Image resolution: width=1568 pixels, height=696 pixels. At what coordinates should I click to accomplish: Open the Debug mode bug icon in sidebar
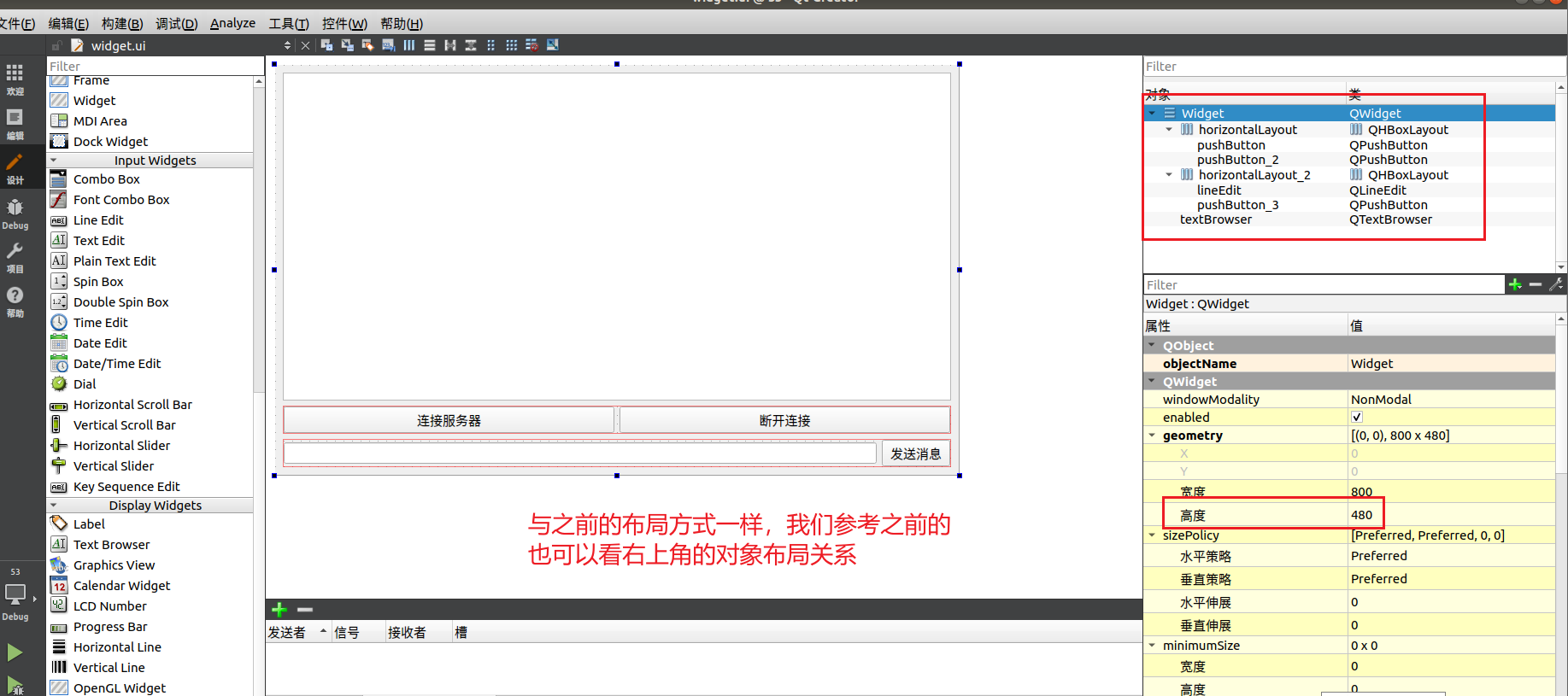click(15, 213)
